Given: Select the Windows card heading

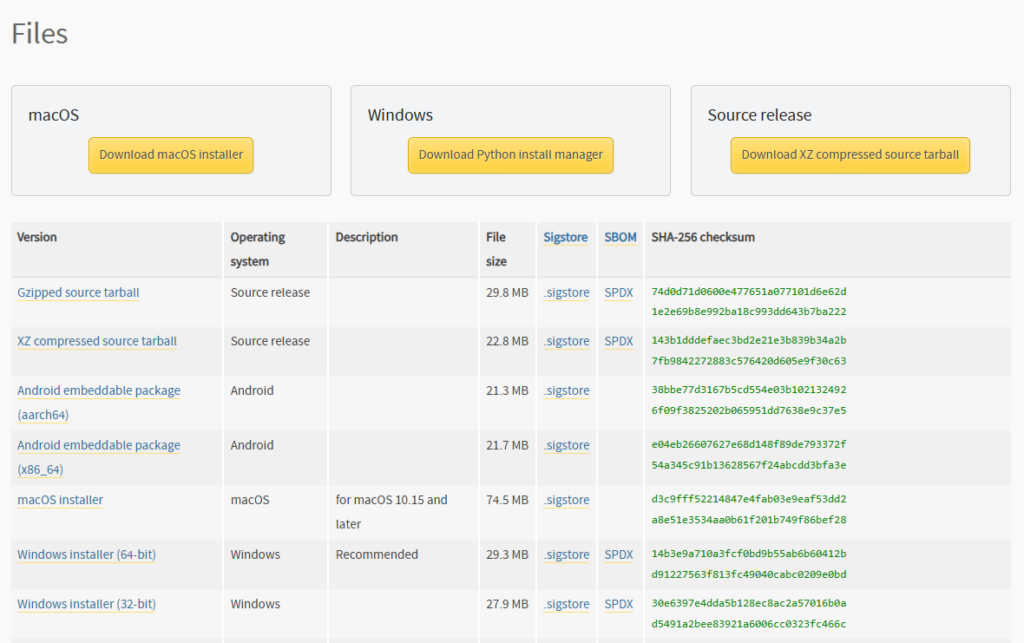Looking at the screenshot, I should 400,116.
